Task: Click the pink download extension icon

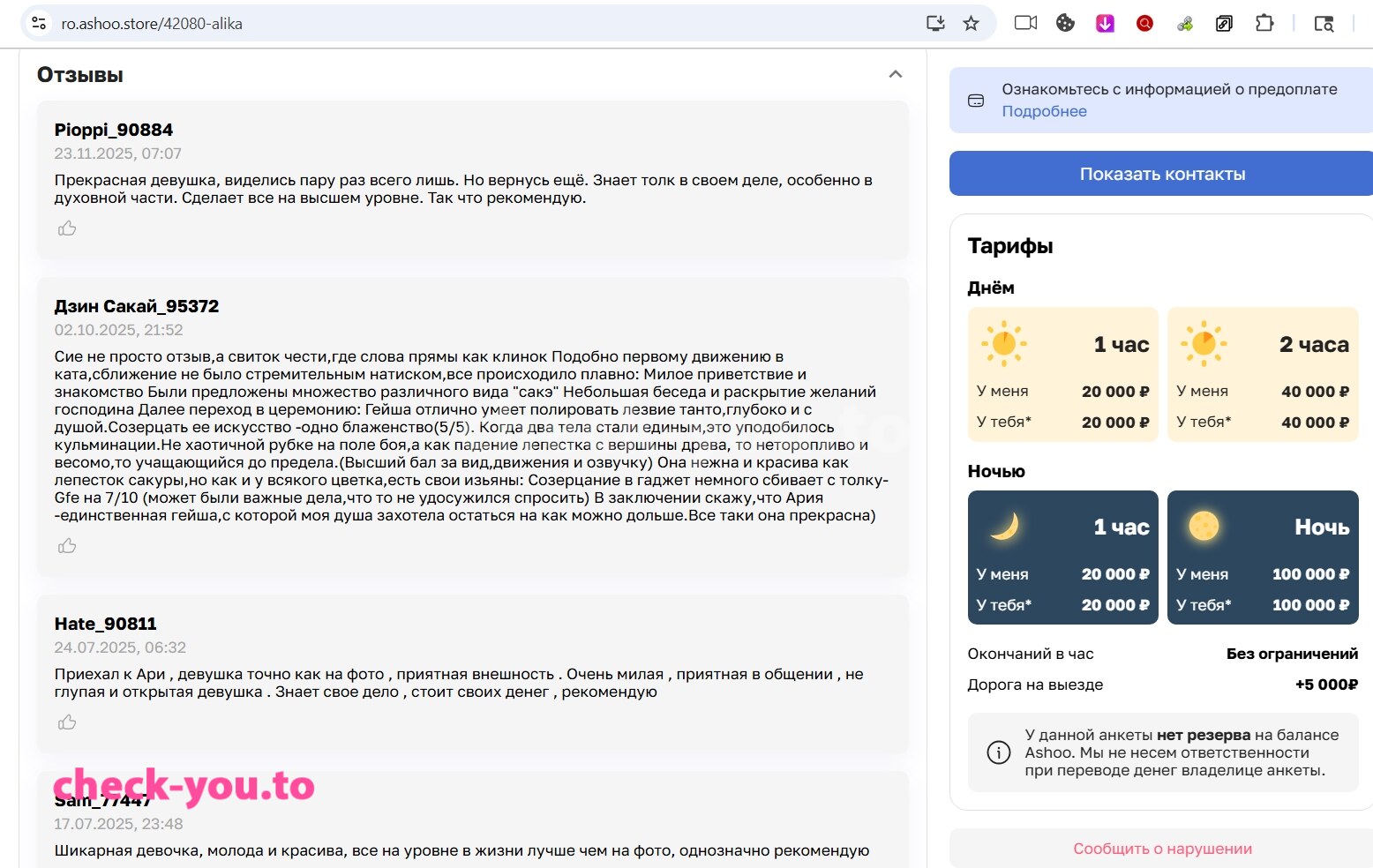Action: [1105, 24]
